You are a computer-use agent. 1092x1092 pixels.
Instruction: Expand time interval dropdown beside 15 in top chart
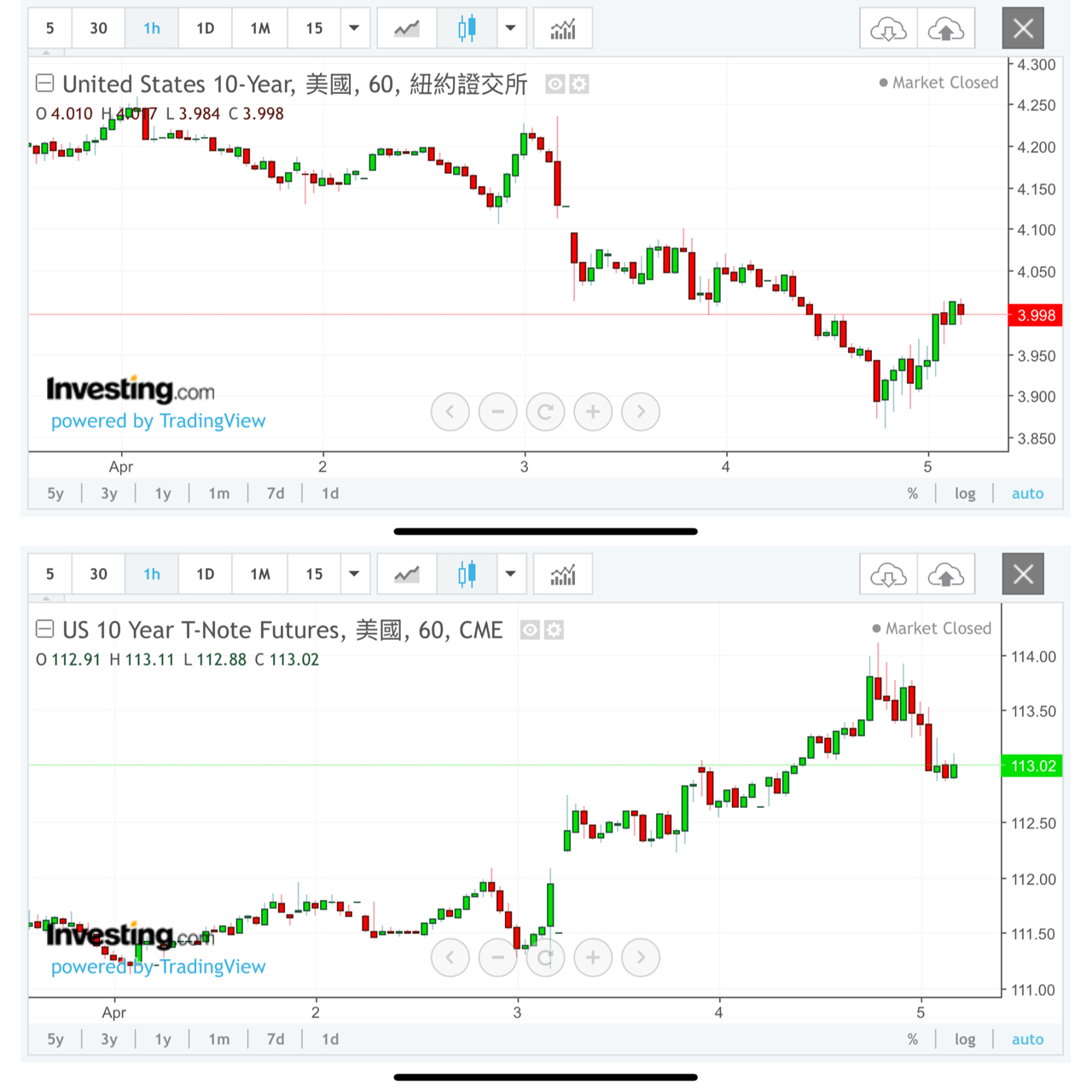click(x=354, y=29)
